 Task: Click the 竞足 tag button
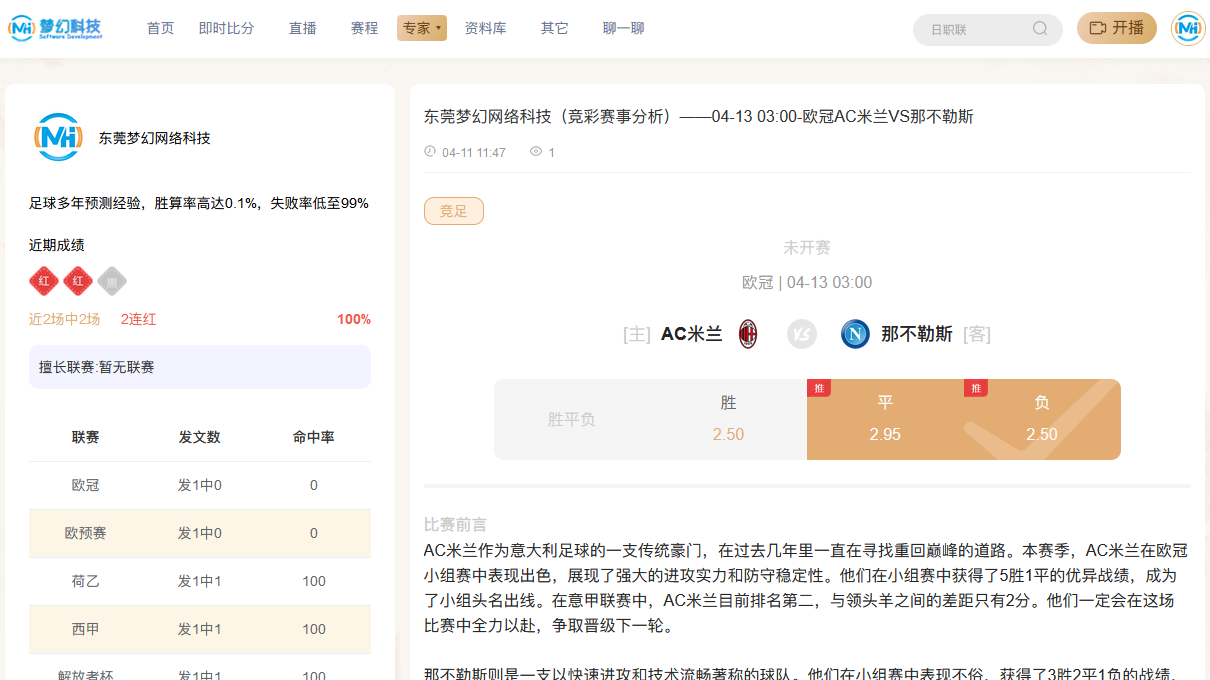(454, 211)
